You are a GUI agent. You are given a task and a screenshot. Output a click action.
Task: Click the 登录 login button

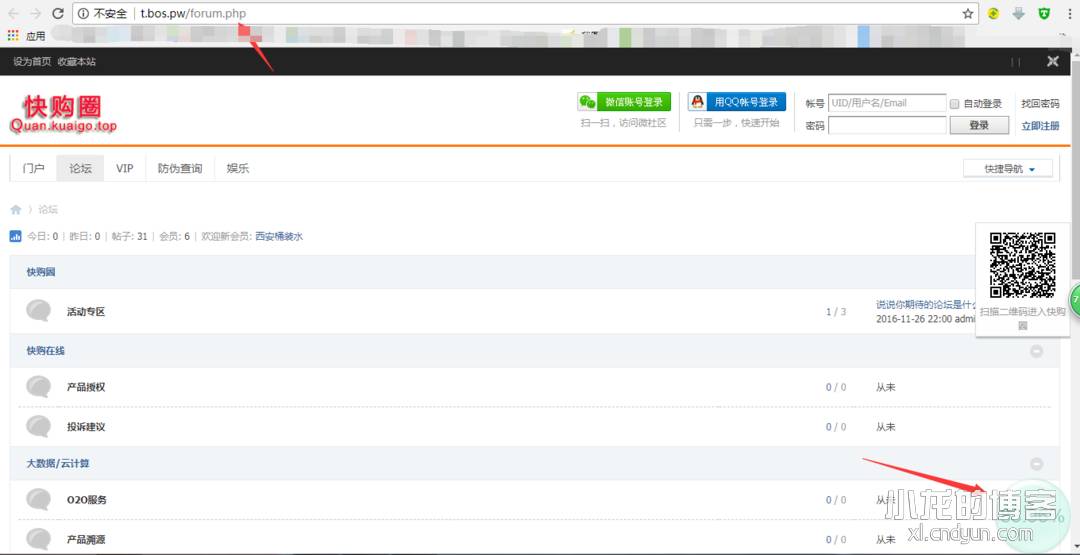coord(978,125)
